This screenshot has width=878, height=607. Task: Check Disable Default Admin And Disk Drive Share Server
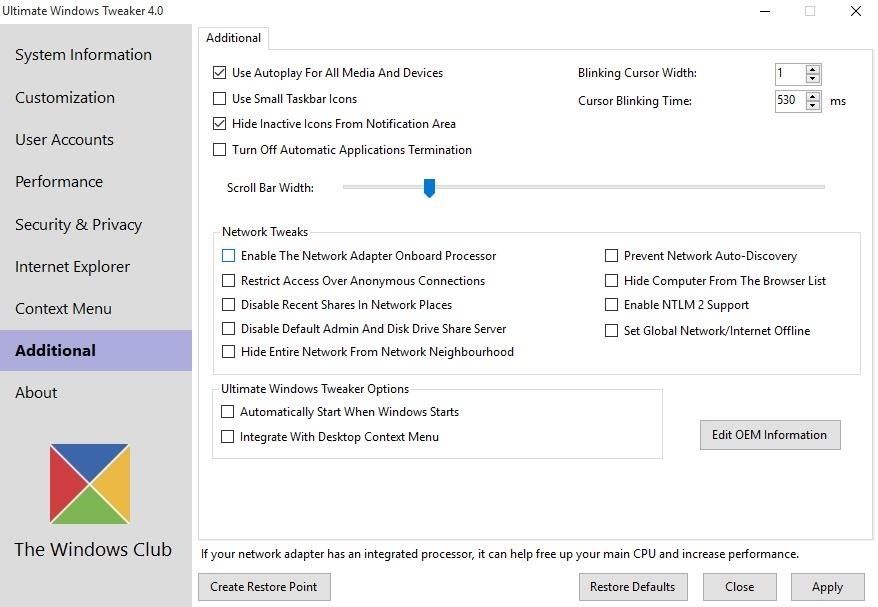(x=228, y=329)
